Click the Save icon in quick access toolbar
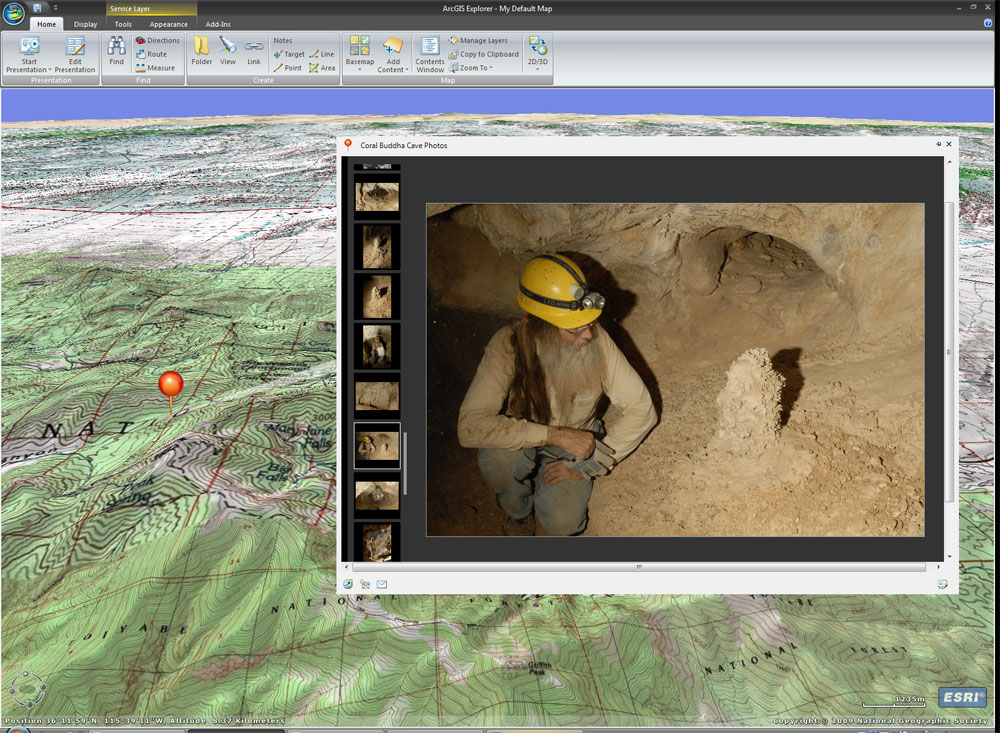Screen dimensions: 1000x733 (37, 8)
